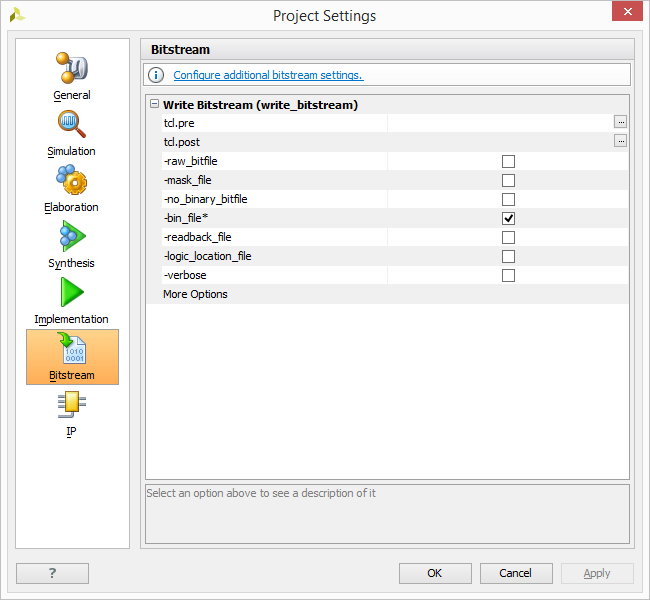650x600 pixels.
Task: Enable the -mask_file checkbox
Action: point(508,180)
